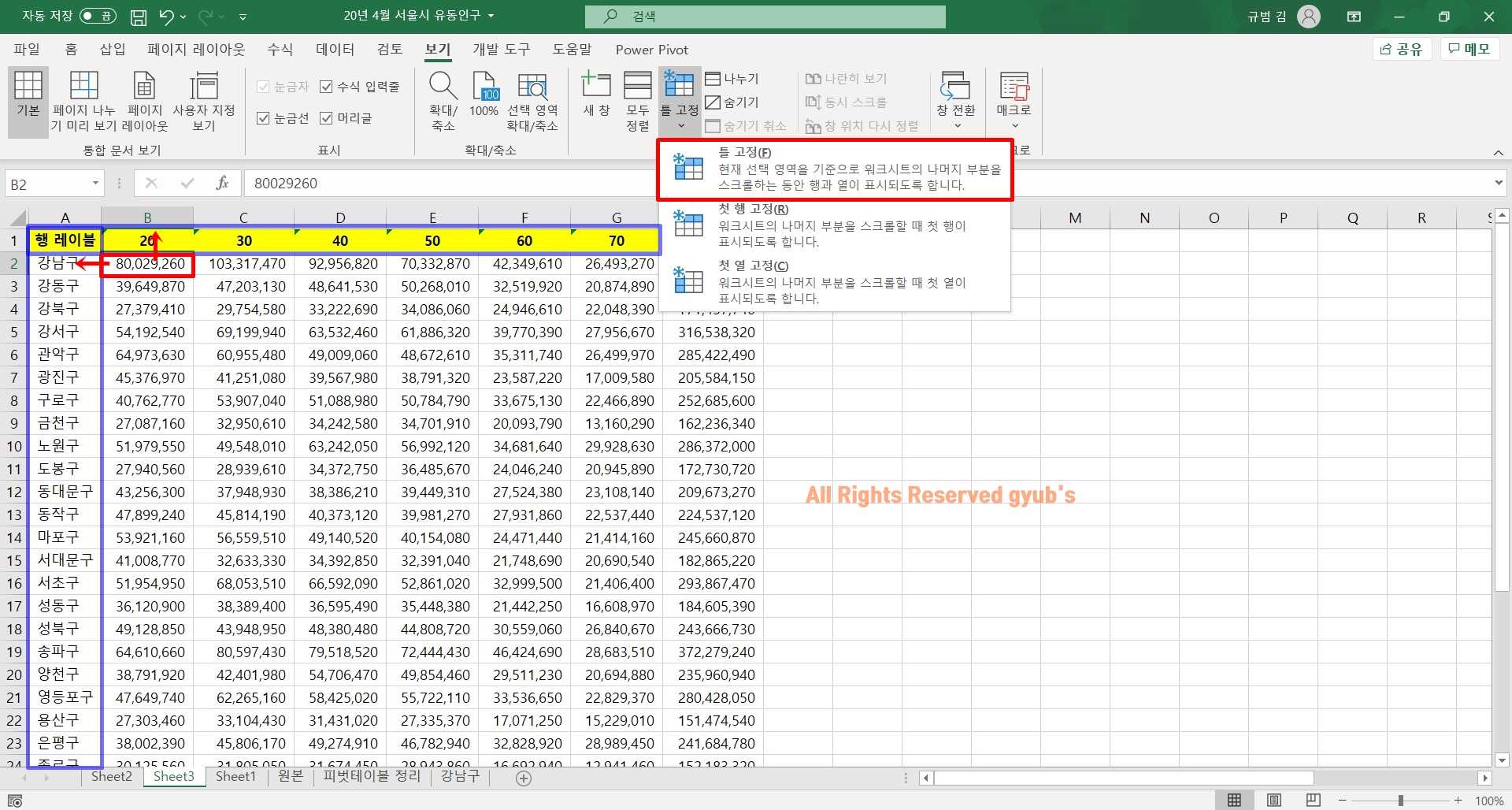Click vertical scrollbar down arrow
The height and width of the screenshot is (810, 1512).
click(1502, 761)
